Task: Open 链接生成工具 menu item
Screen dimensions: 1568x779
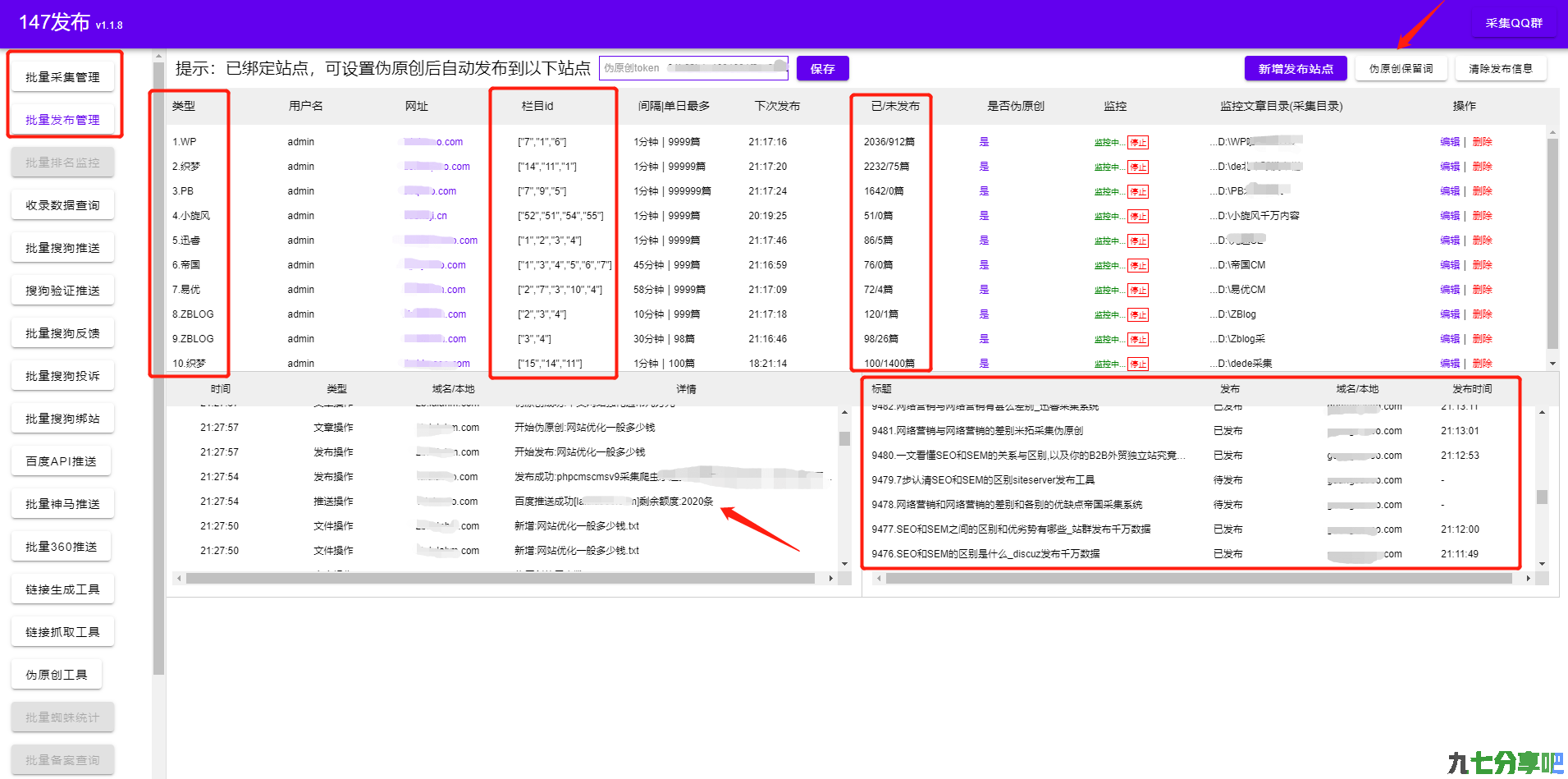Action: 62,589
